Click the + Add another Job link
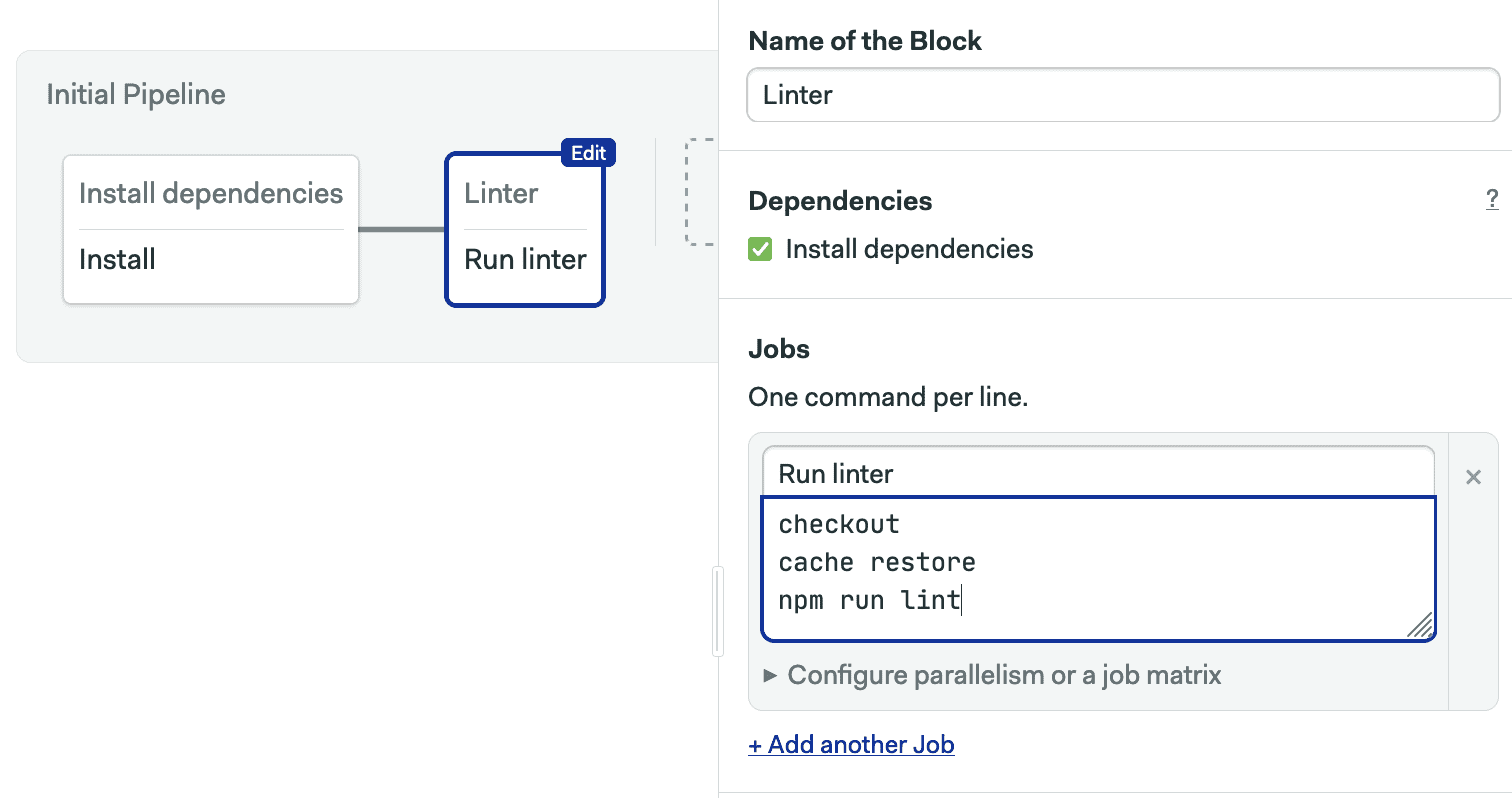The height and width of the screenshot is (798, 1512). [x=851, y=745]
